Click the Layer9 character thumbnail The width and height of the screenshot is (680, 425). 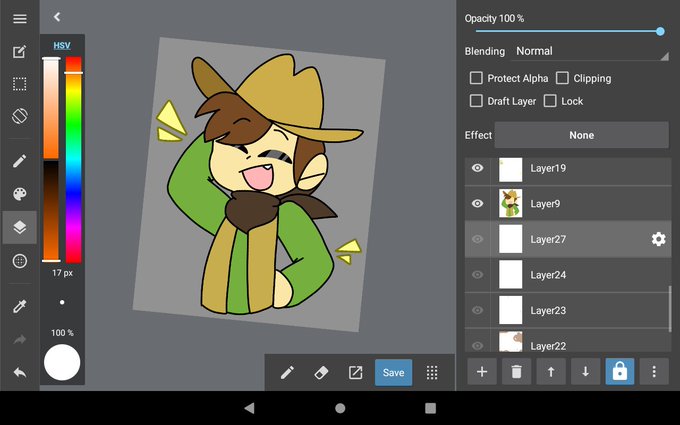[x=510, y=203]
